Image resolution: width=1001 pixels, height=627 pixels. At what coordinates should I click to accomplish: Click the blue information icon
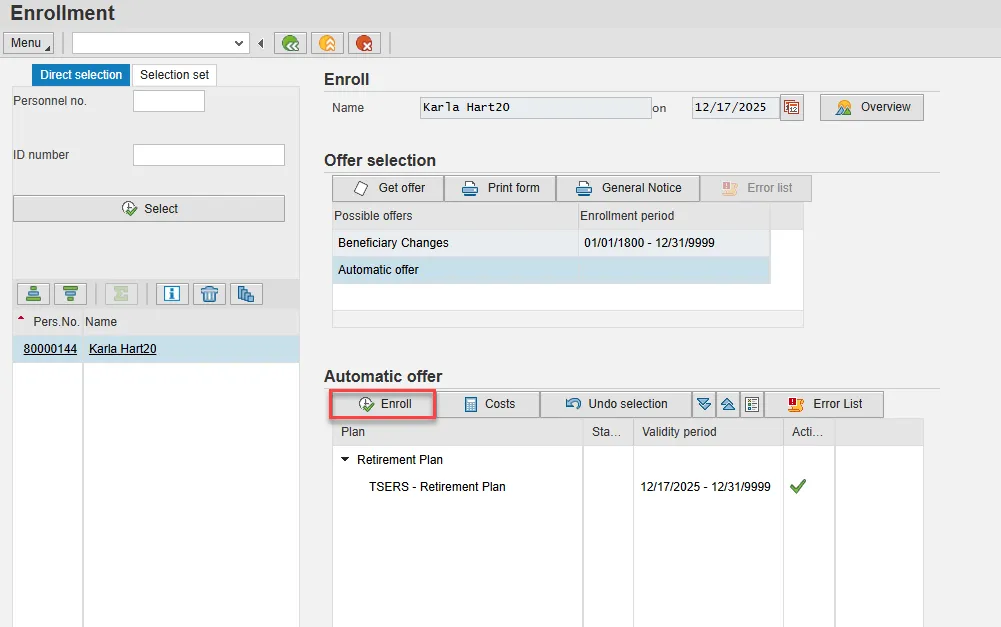coord(172,293)
